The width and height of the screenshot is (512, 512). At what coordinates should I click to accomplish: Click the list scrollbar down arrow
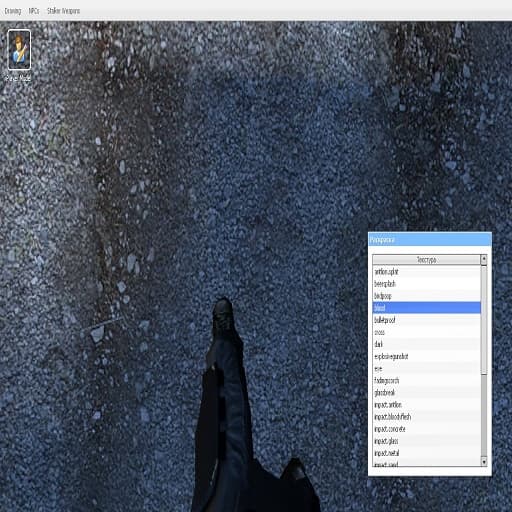[x=484, y=461]
